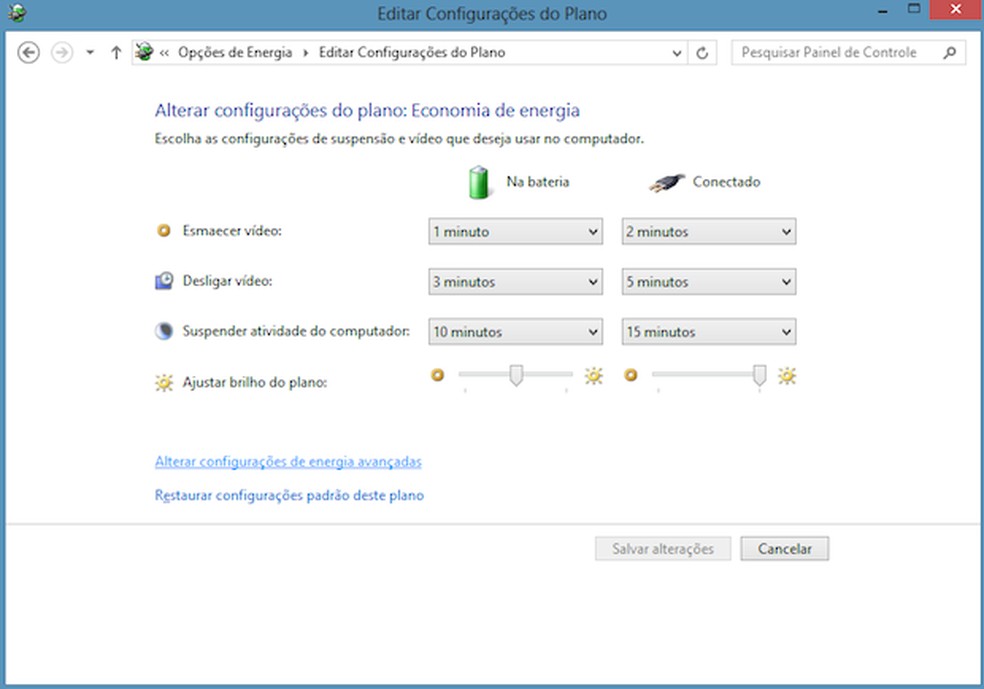984x689 pixels.
Task: Click the green battery icon
Action: pyautogui.click(x=479, y=182)
